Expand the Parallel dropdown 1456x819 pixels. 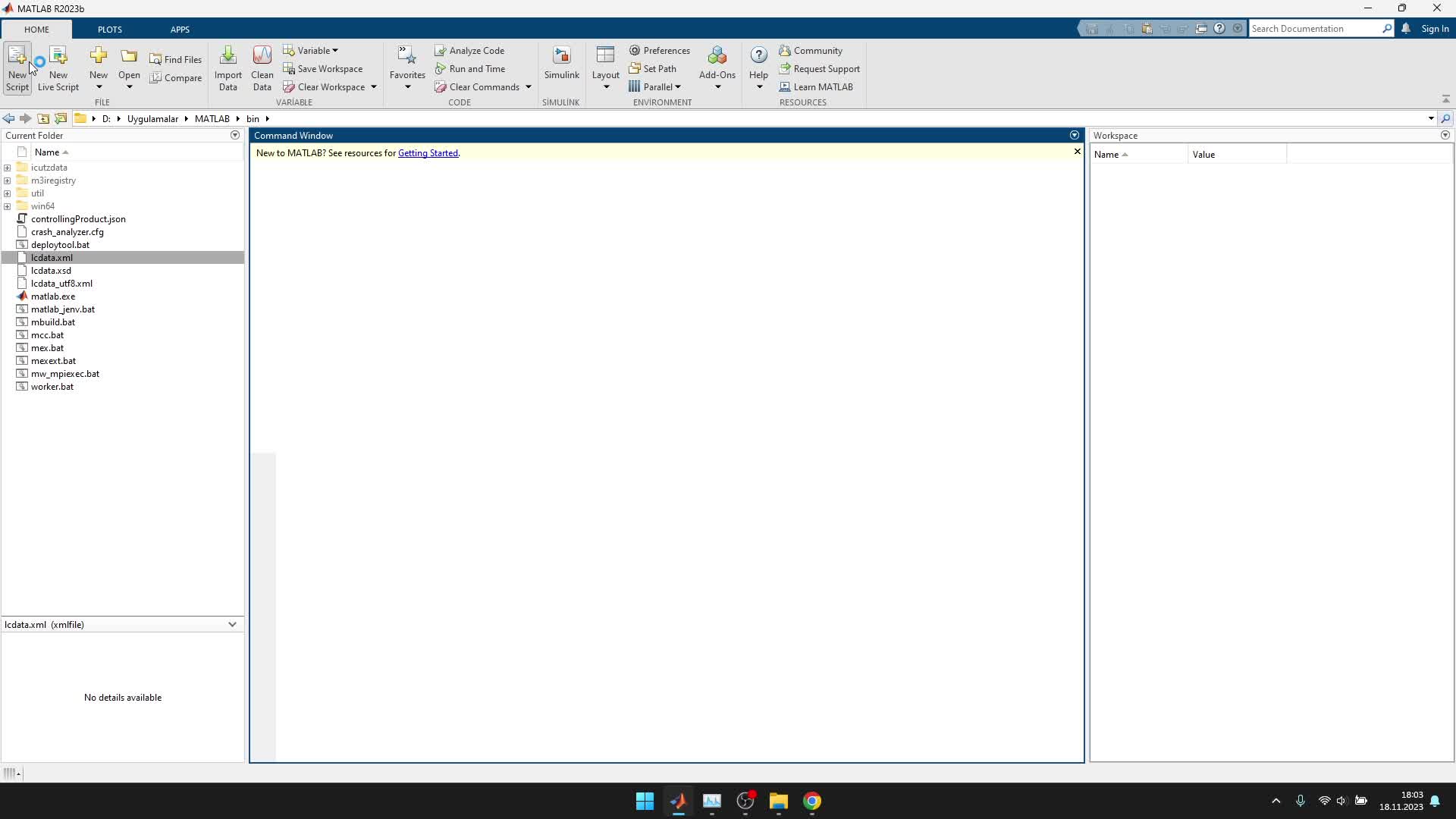point(655,86)
